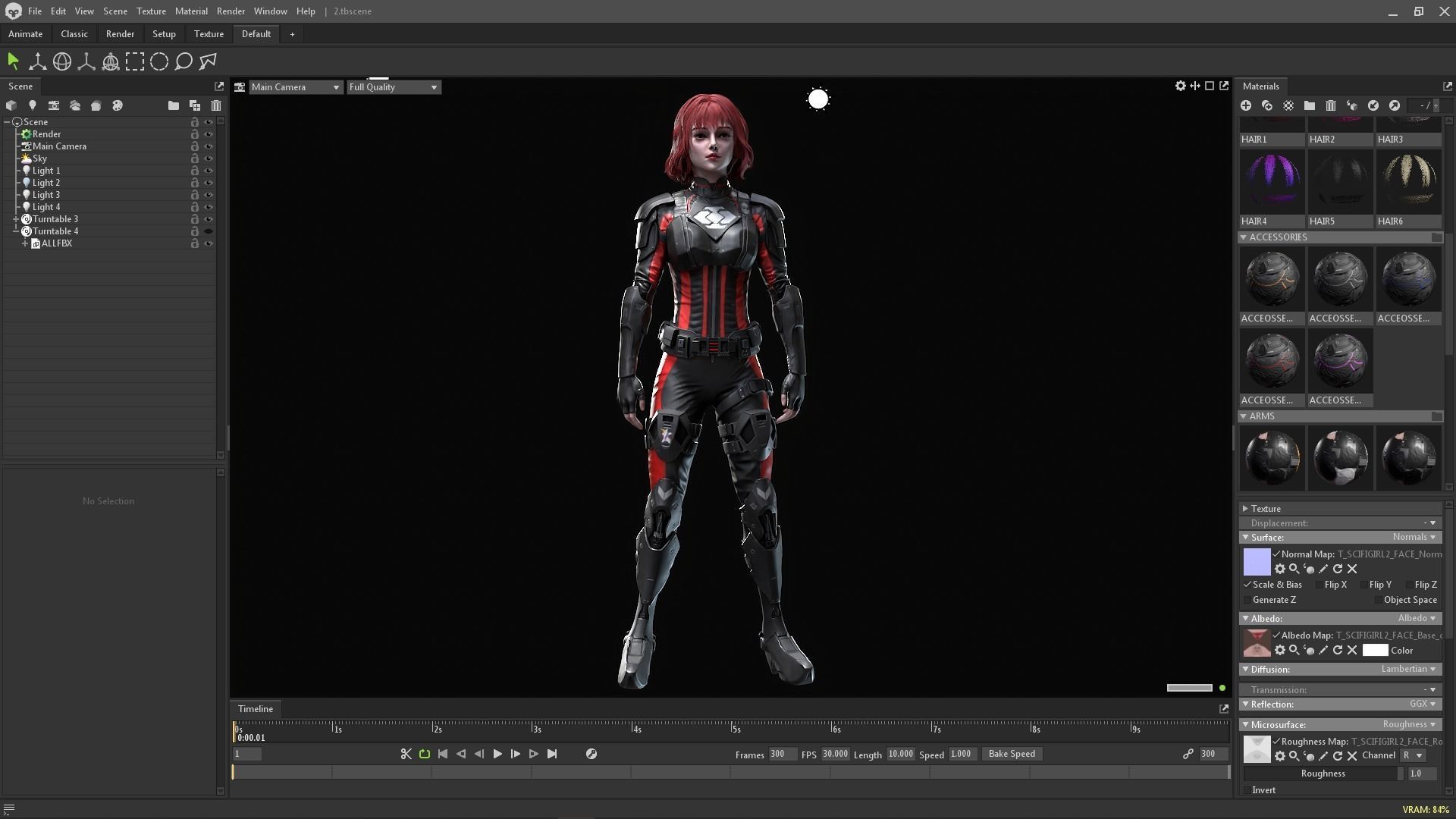Image resolution: width=1456 pixels, height=819 pixels.
Task: Click the Bake Speed button
Action: (x=1012, y=754)
